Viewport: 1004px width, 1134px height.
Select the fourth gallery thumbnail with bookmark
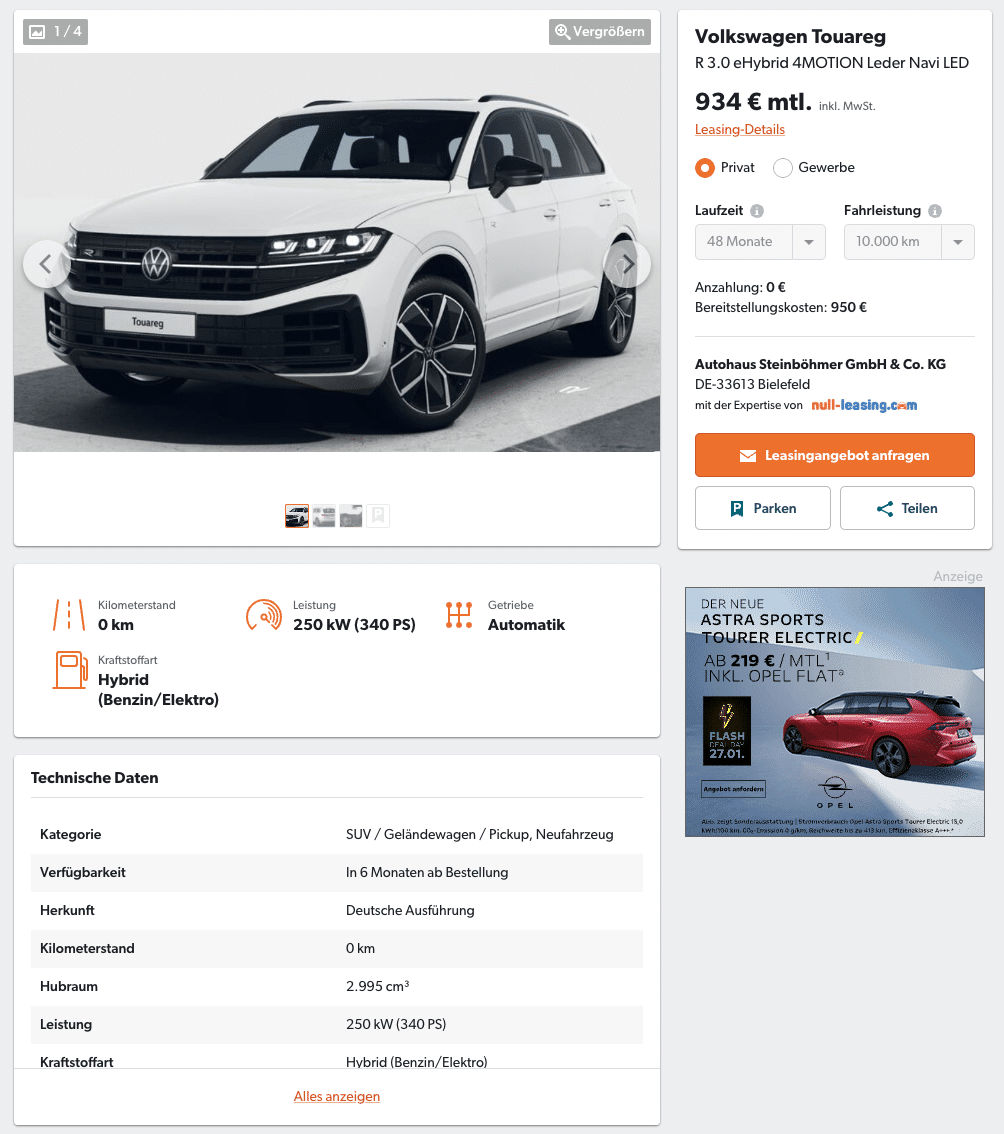click(378, 516)
